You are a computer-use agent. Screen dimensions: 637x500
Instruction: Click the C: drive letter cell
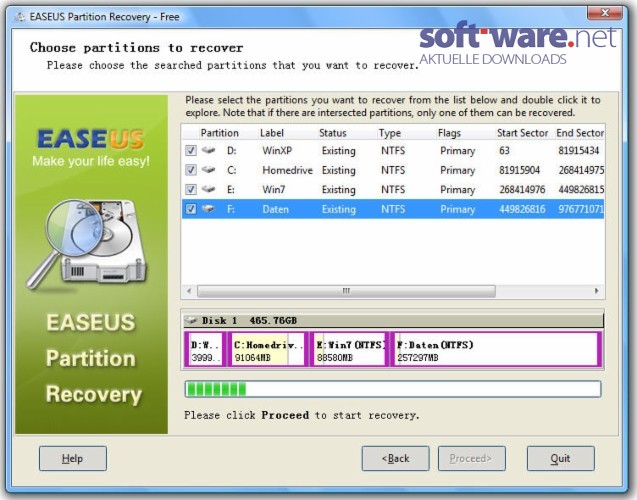232,170
